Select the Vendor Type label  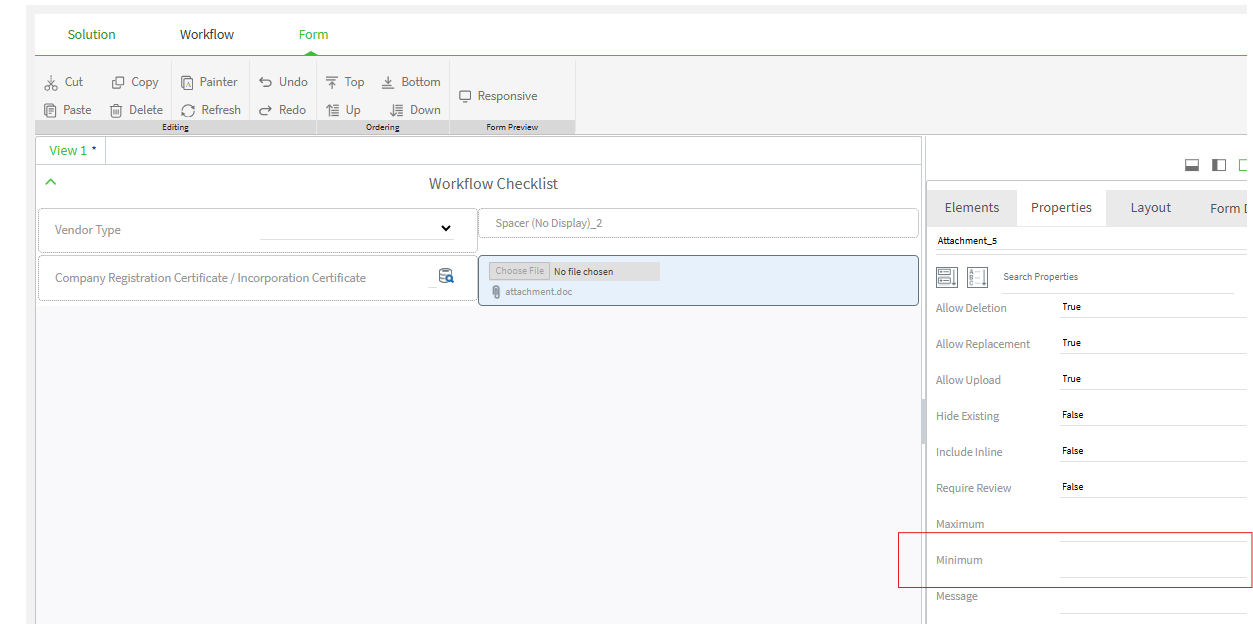[x=88, y=230]
